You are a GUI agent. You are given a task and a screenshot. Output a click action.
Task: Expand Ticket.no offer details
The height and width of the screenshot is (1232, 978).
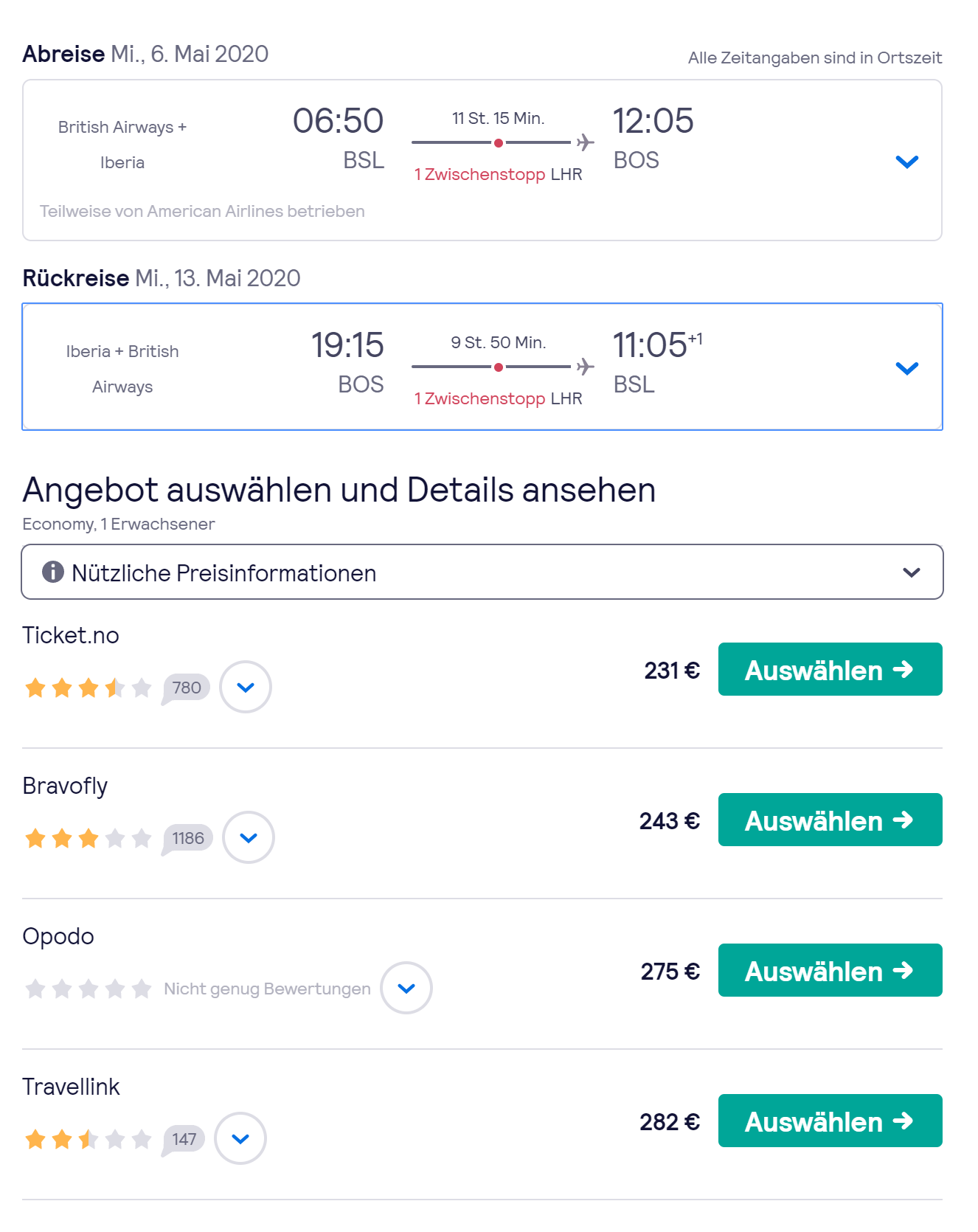click(x=246, y=687)
